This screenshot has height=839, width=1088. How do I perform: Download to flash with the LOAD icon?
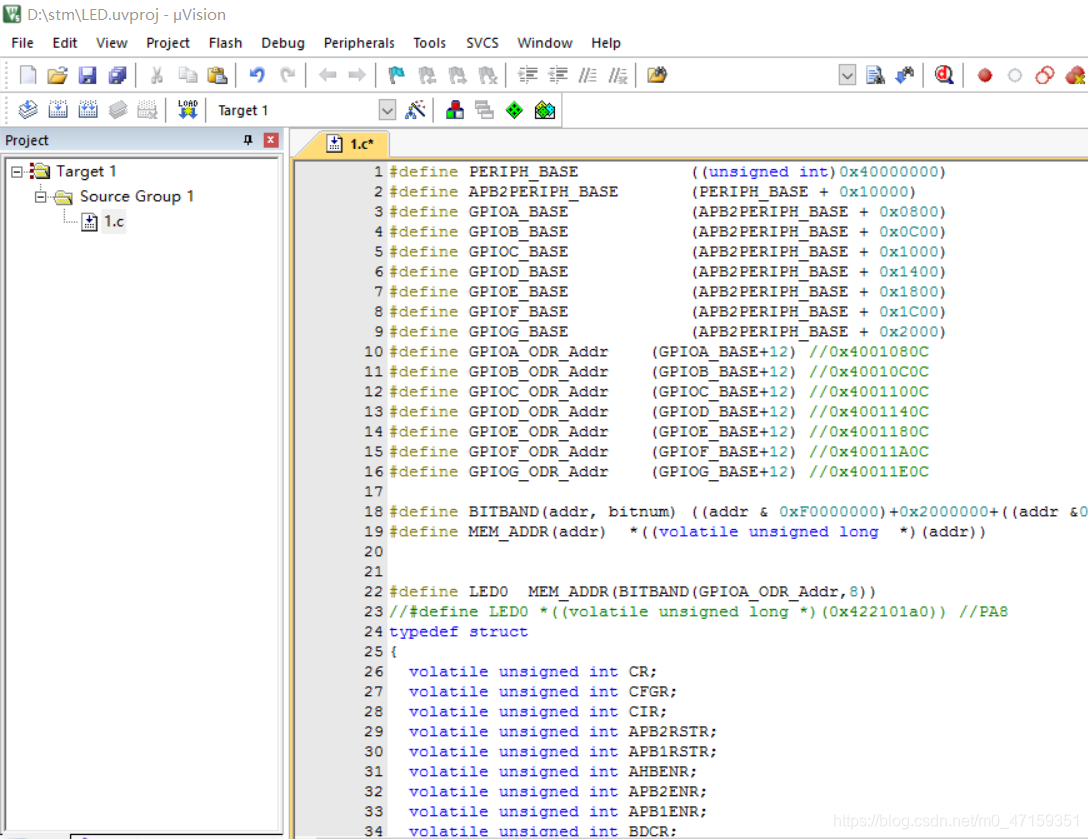pyautogui.click(x=187, y=110)
